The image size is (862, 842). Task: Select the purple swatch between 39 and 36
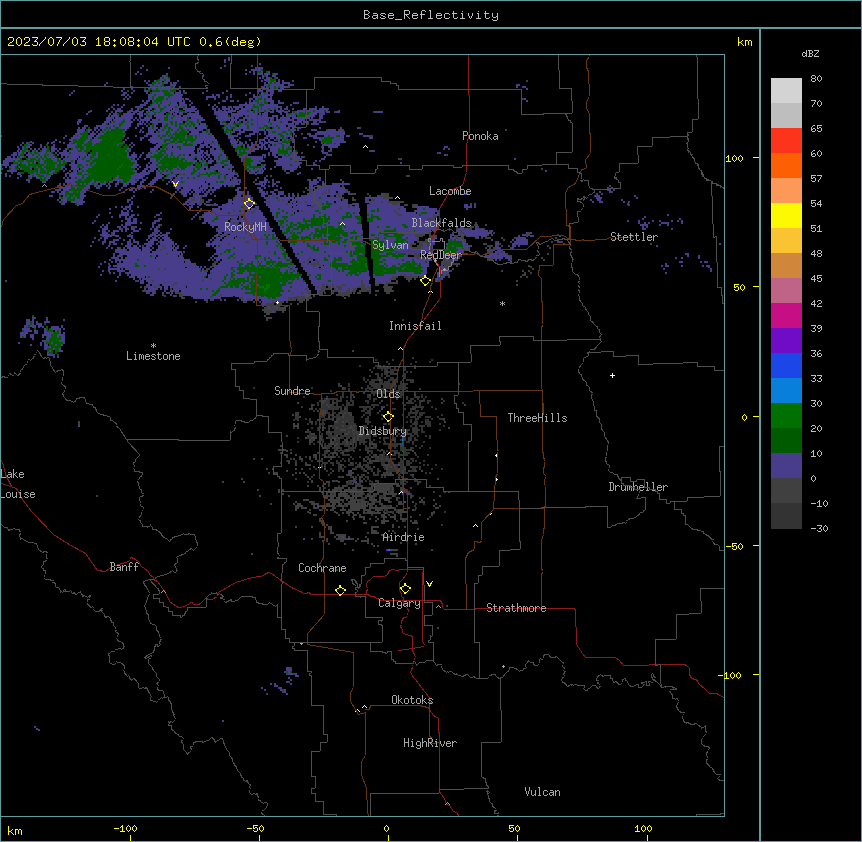point(786,341)
